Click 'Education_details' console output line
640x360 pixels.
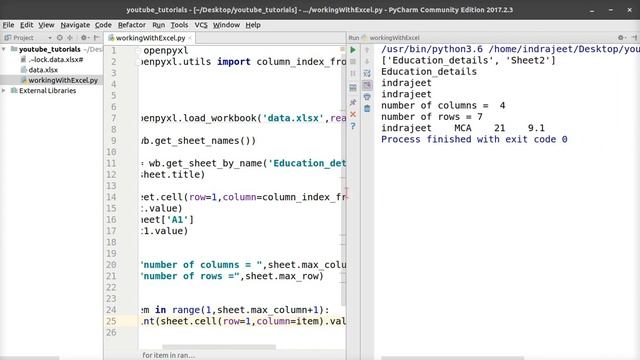tap(429, 72)
